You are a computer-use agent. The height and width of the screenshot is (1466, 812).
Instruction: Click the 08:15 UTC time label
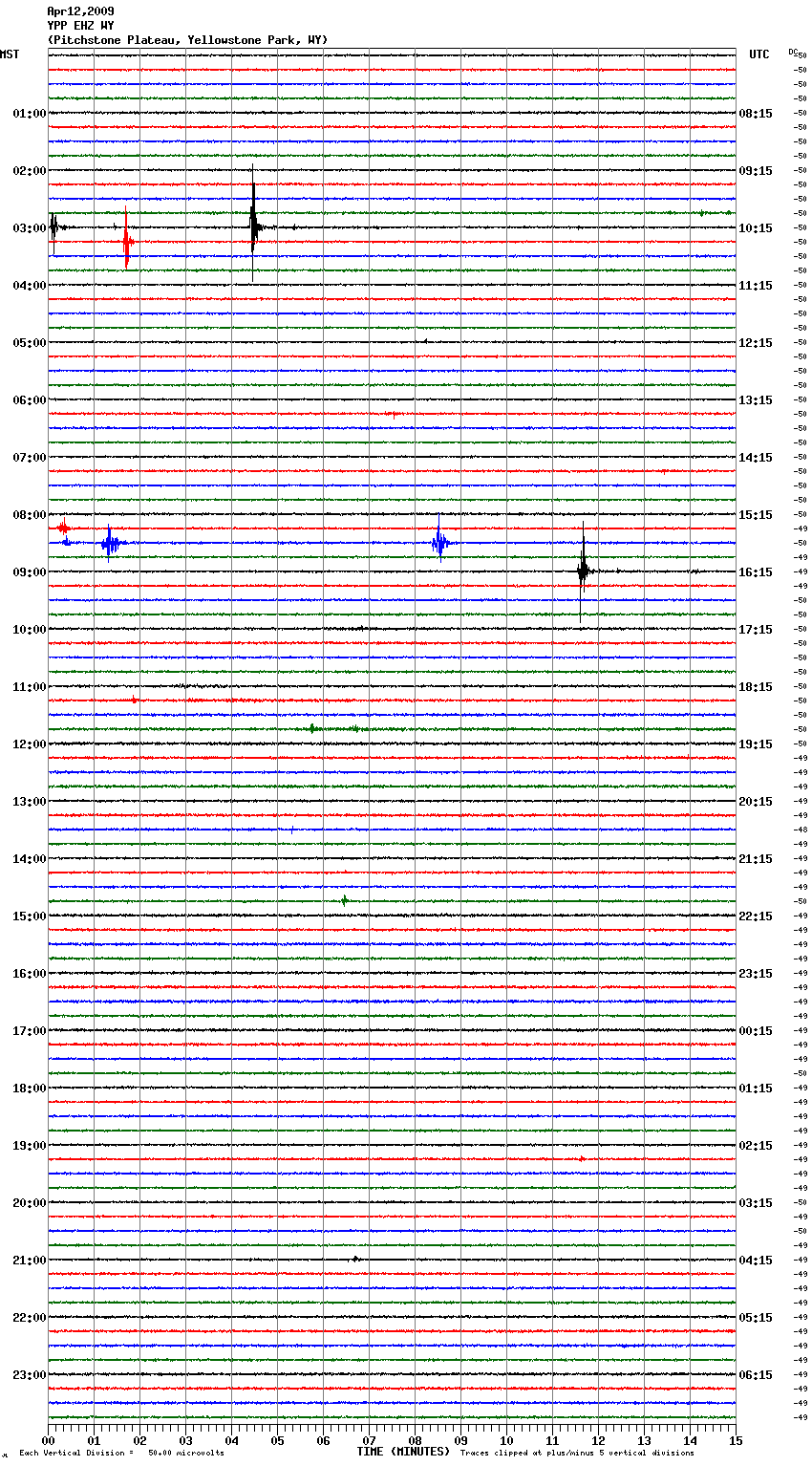click(756, 114)
